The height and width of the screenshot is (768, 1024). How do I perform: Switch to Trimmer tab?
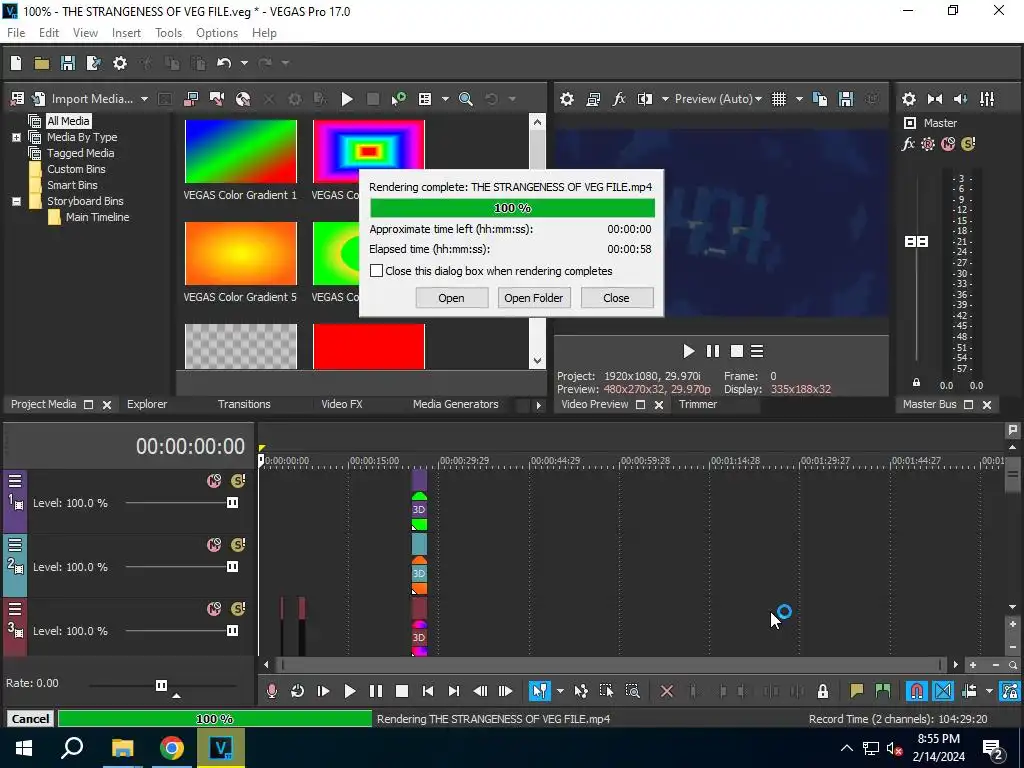point(697,404)
